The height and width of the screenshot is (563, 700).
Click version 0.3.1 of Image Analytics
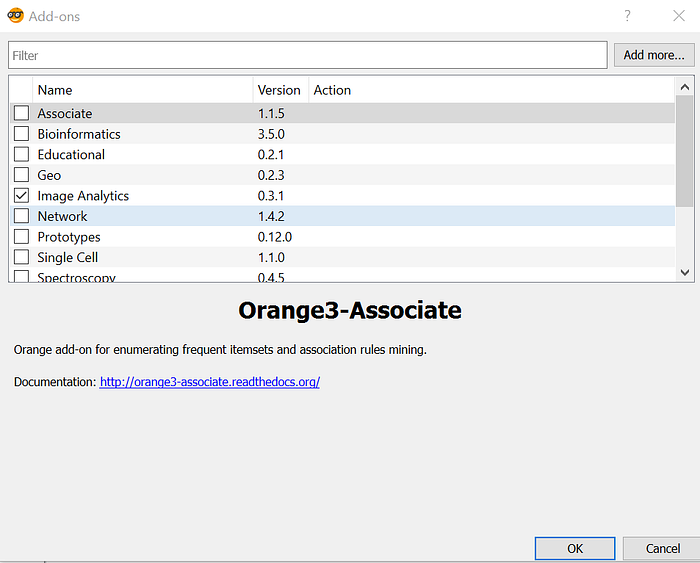[271, 196]
